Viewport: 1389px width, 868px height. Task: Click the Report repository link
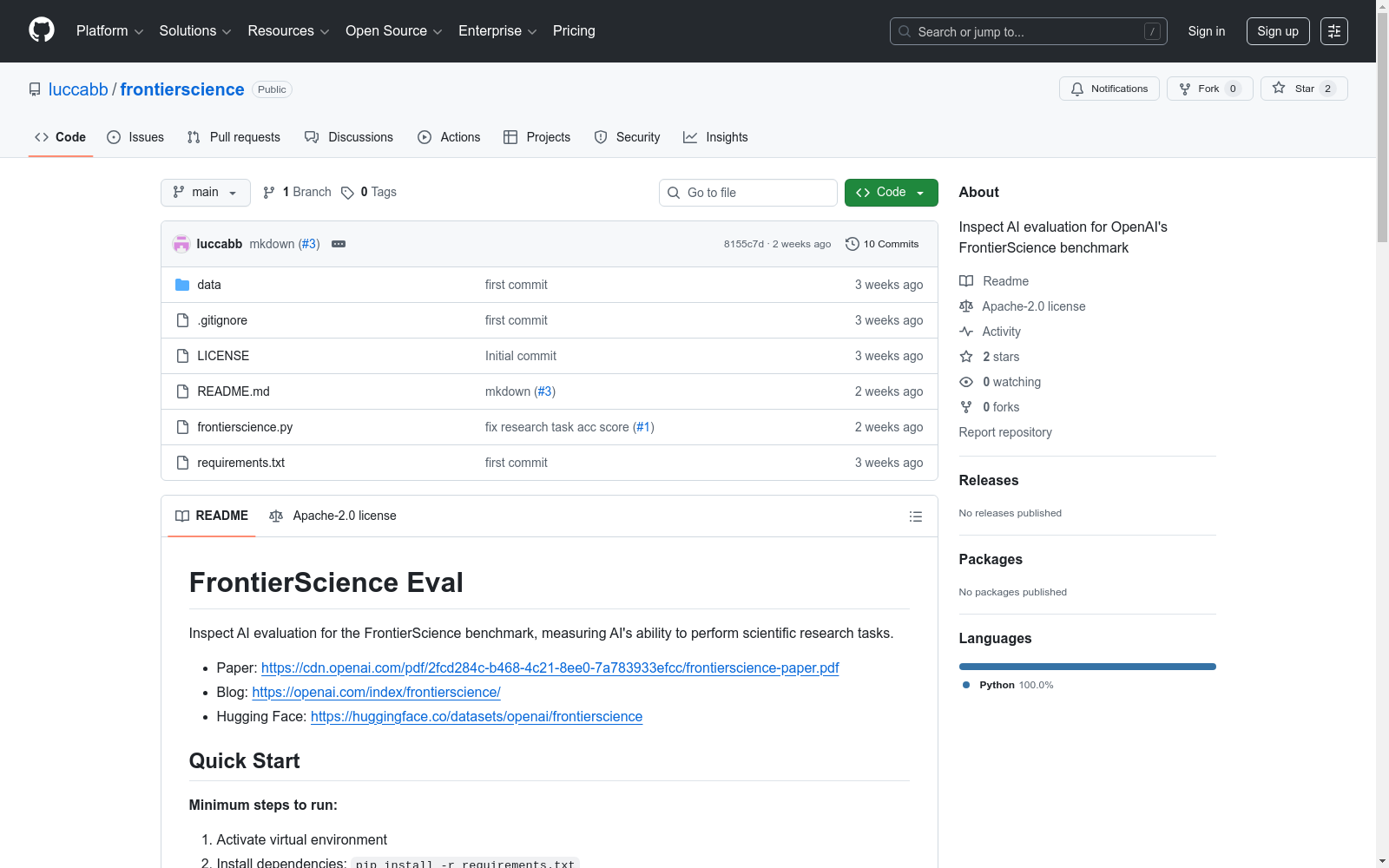[1005, 432]
